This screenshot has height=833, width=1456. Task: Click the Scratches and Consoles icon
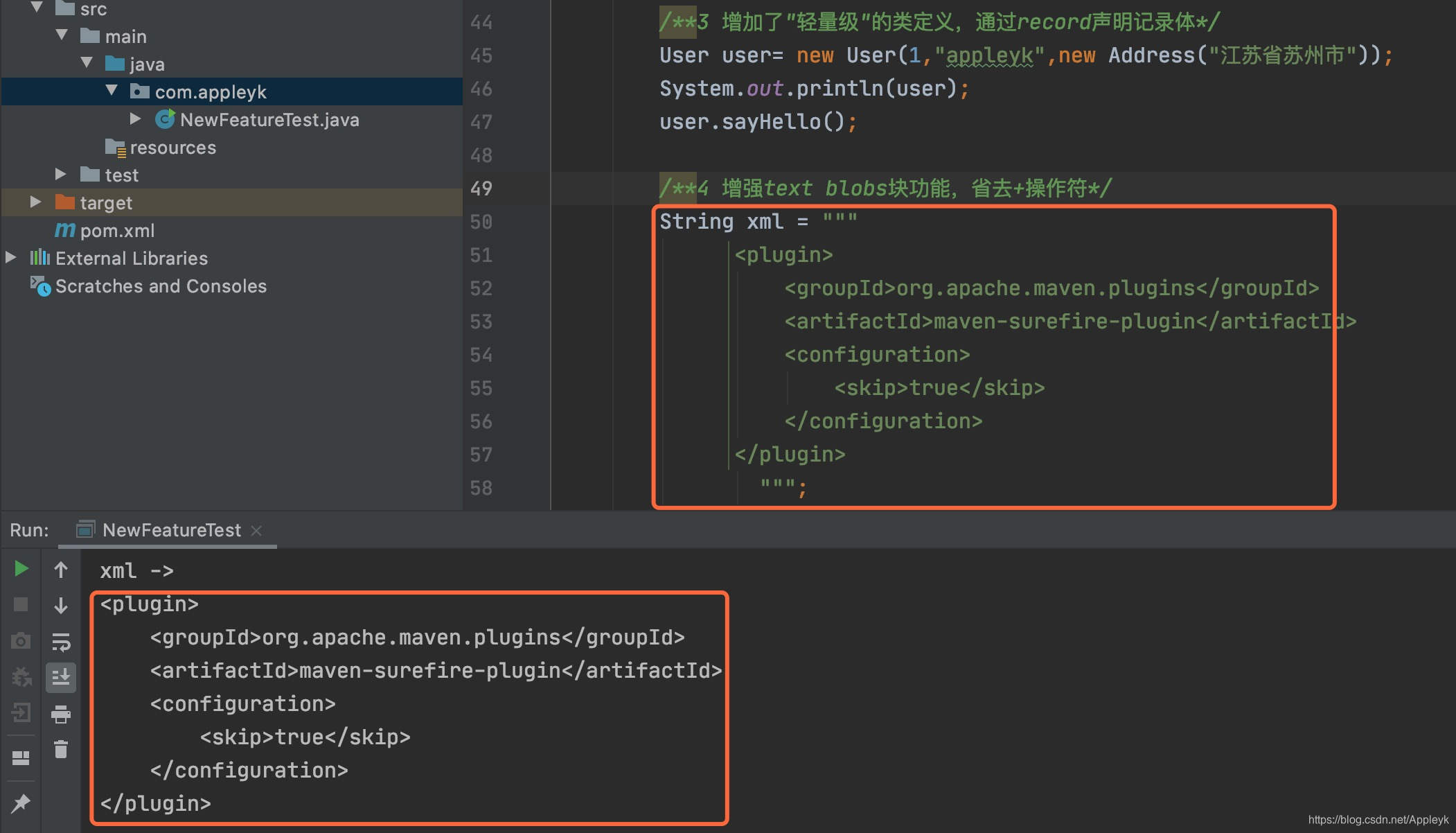[x=40, y=286]
